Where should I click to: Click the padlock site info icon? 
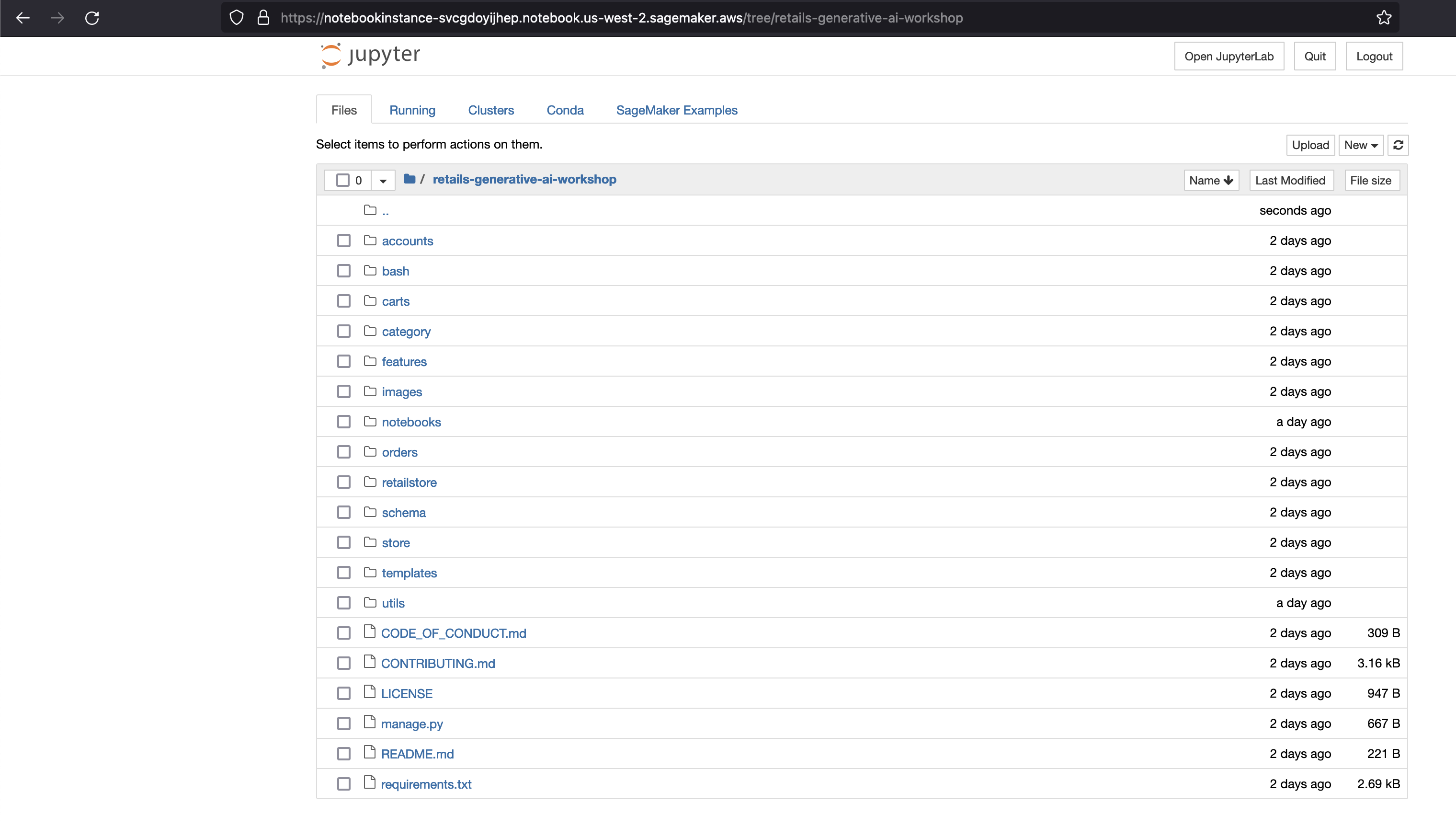[263, 18]
